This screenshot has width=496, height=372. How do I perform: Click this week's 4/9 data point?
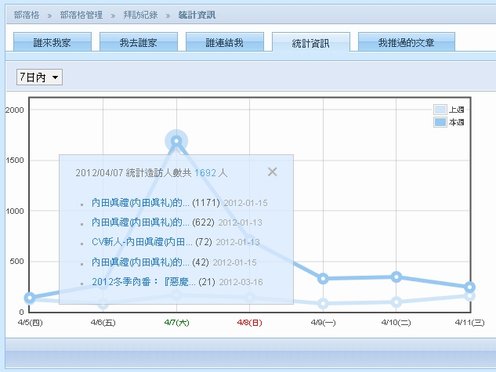[323, 279]
